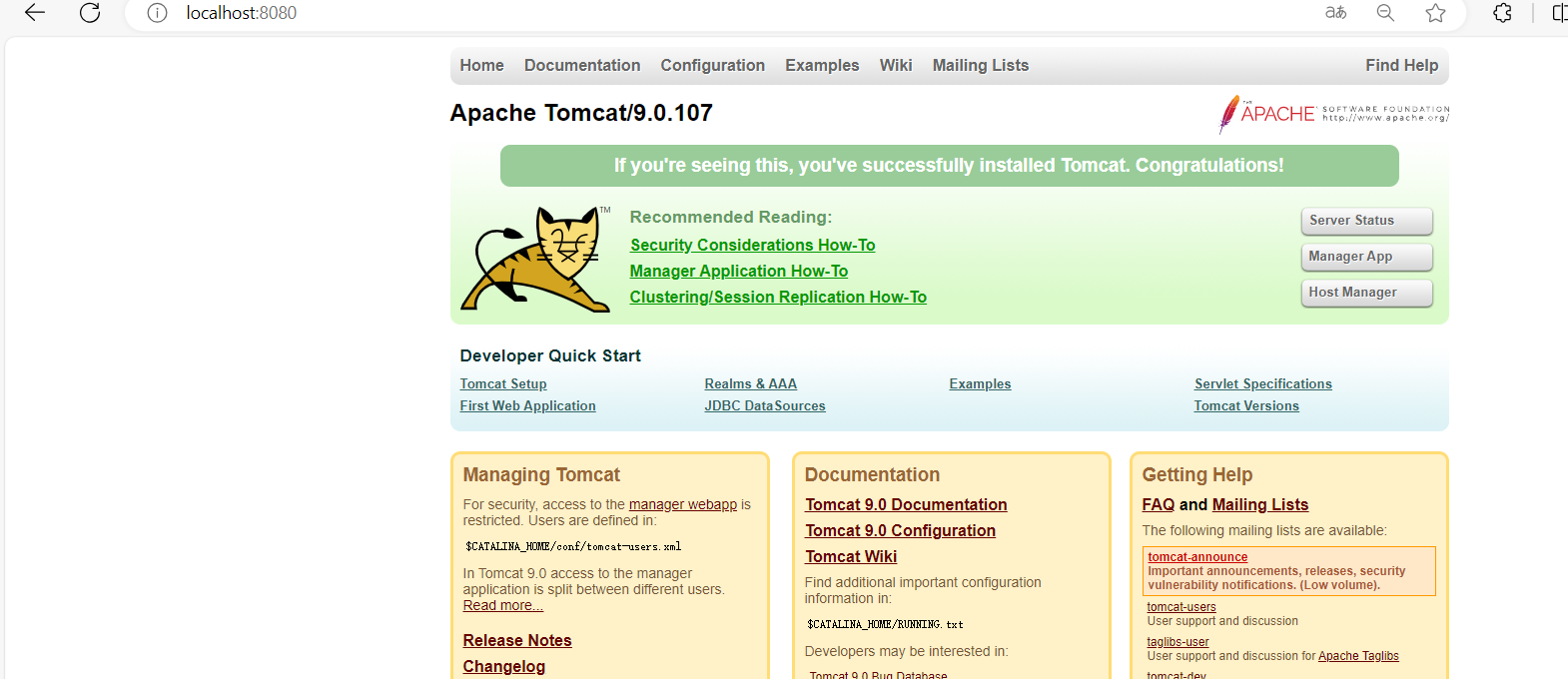Open Clustering/Session Replication How-To link

tap(778, 297)
